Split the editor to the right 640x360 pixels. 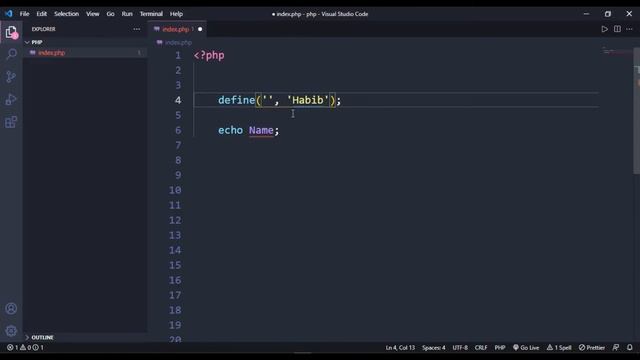[x=617, y=29]
